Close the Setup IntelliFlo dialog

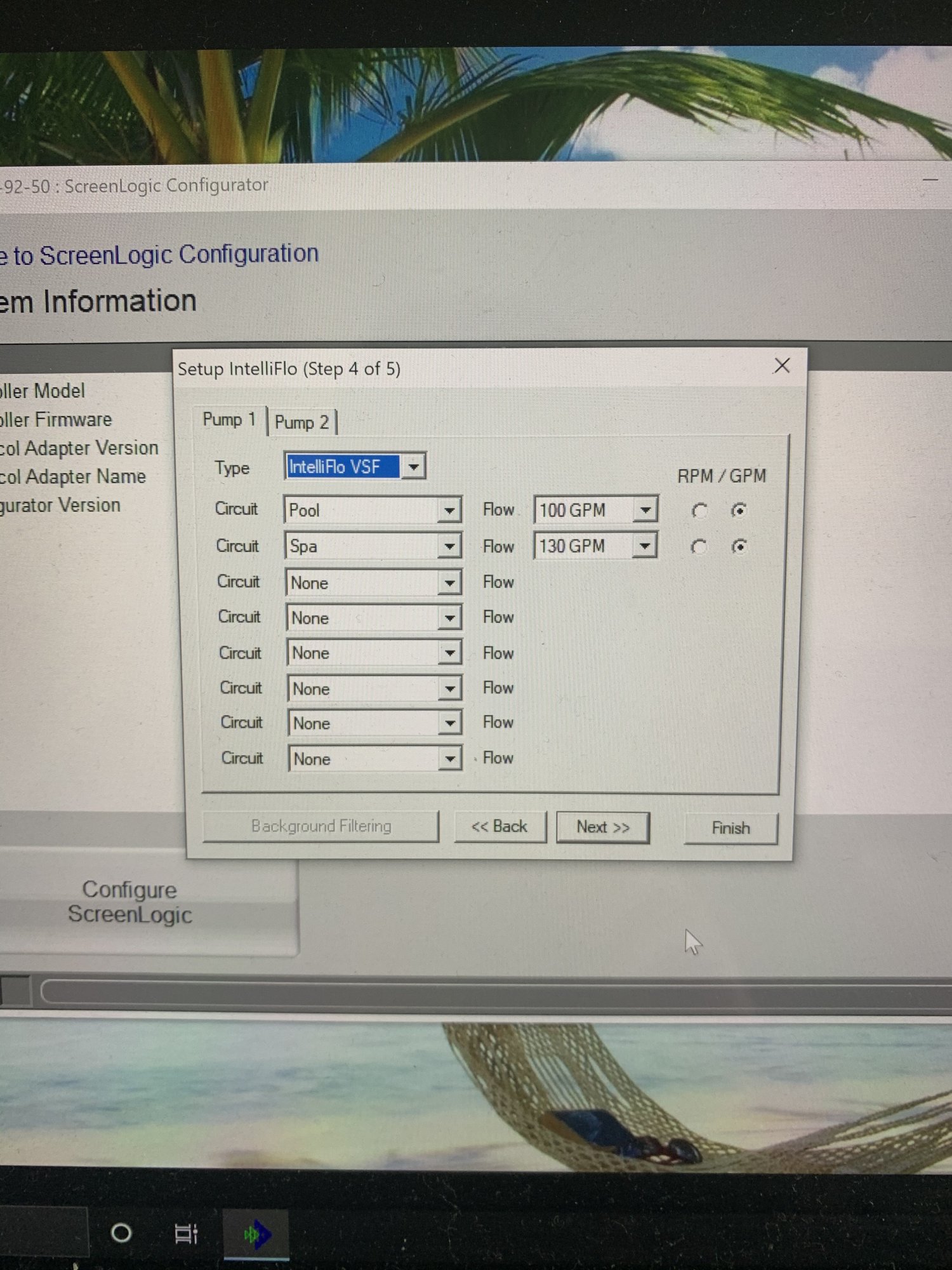tap(782, 366)
